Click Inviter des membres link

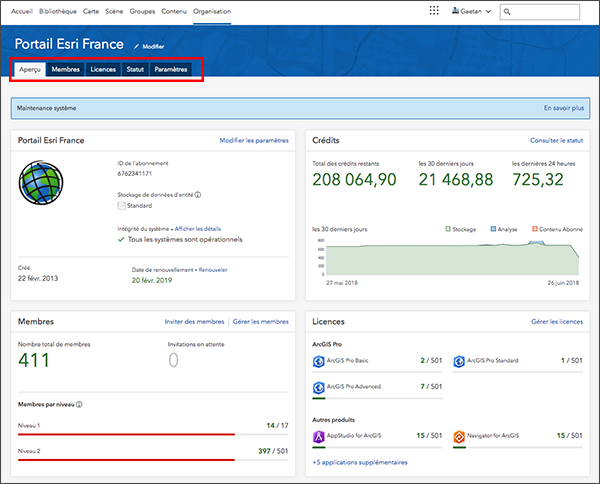tap(194, 321)
